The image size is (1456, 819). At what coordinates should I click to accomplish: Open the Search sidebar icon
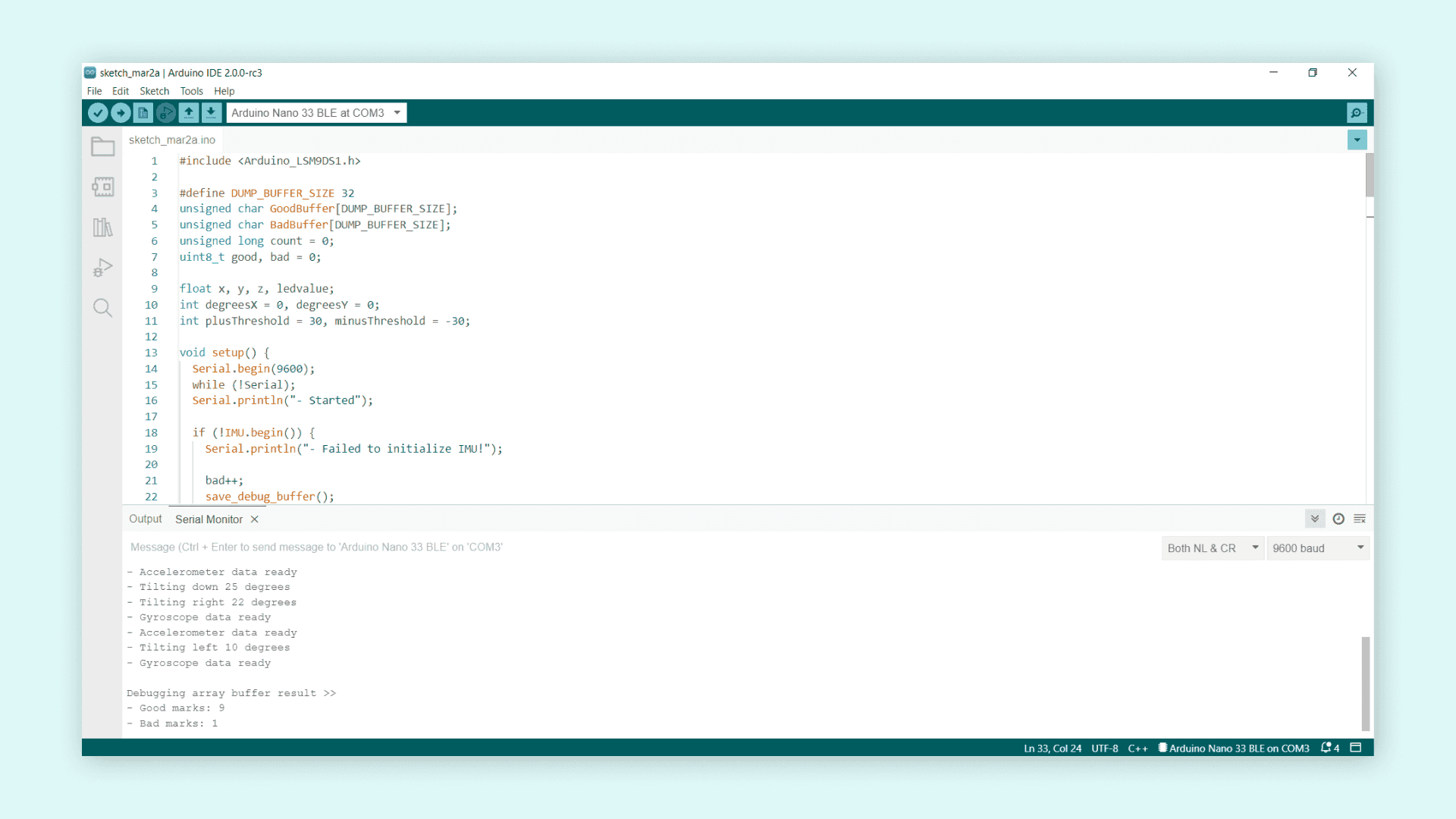102,307
